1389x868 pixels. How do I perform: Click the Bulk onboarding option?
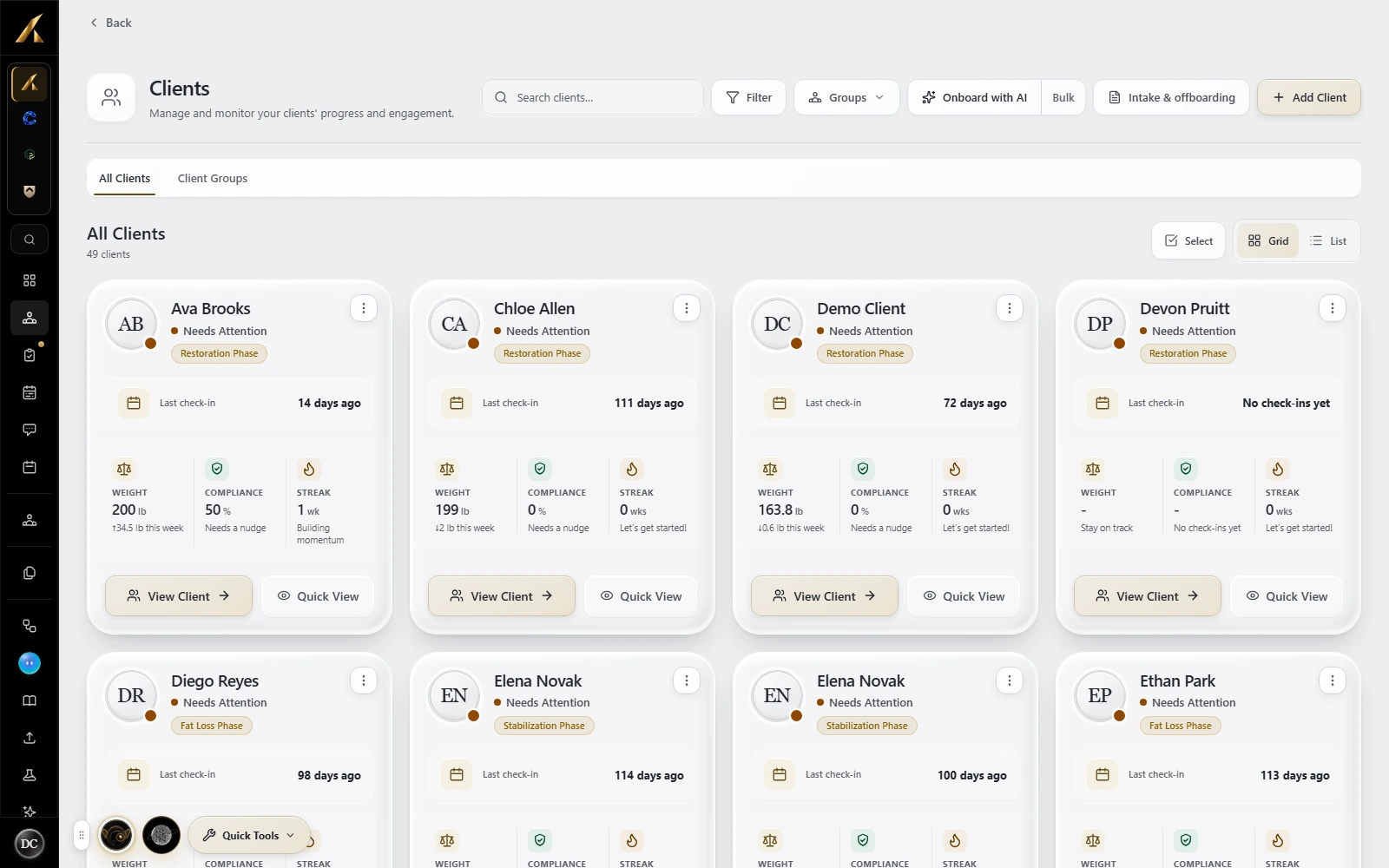(x=1063, y=97)
